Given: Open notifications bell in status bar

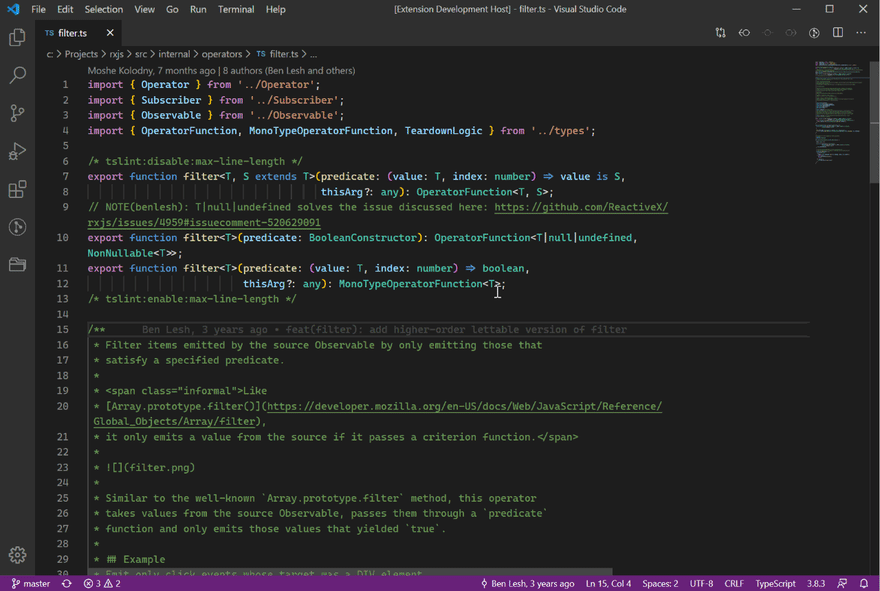Looking at the screenshot, I should coord(864,584).
